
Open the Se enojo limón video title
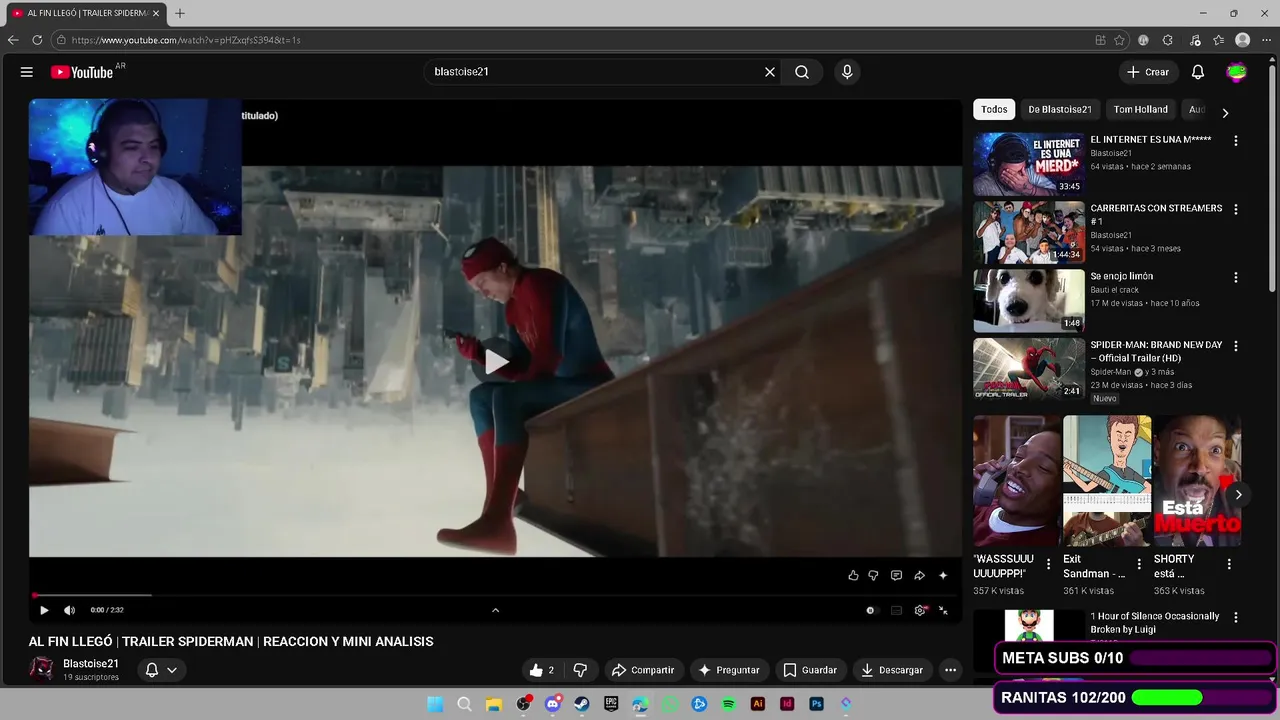tap(1121, 276)
